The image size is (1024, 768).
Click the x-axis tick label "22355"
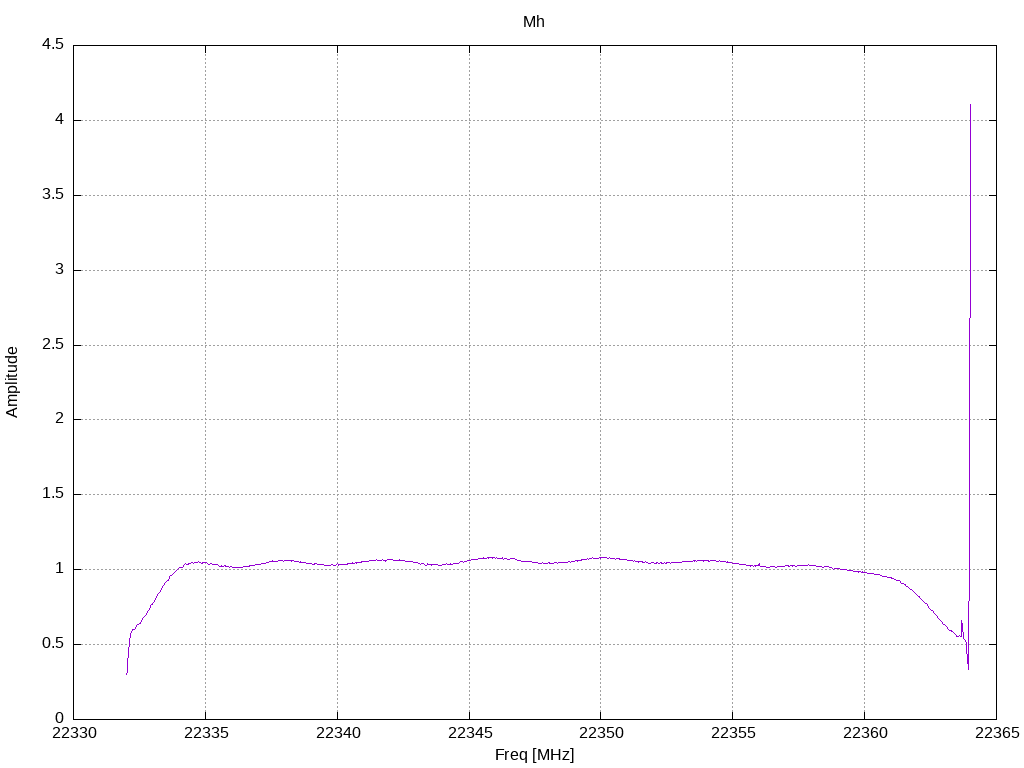point(733,733)
